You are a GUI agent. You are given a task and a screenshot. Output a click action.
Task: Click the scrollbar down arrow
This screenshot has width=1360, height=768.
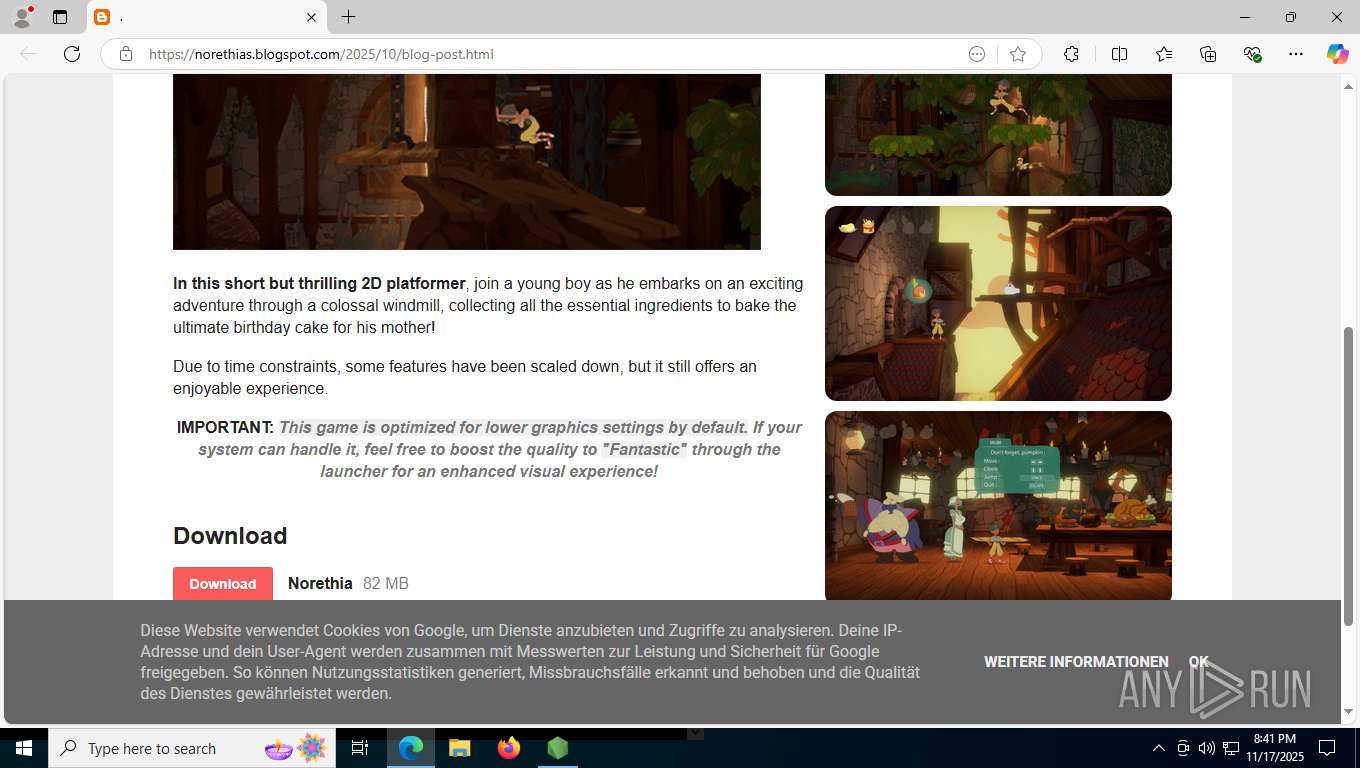(x=1348, y=712)
